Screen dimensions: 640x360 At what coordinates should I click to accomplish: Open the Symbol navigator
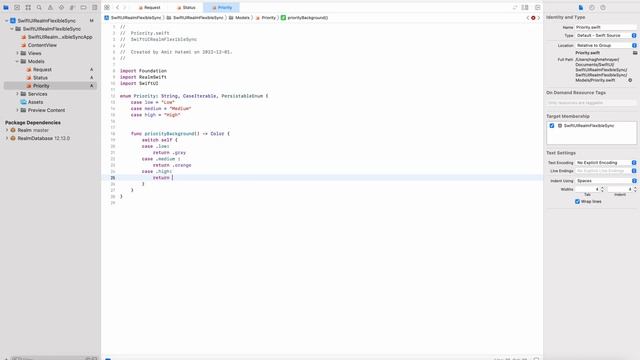point(28,7)
